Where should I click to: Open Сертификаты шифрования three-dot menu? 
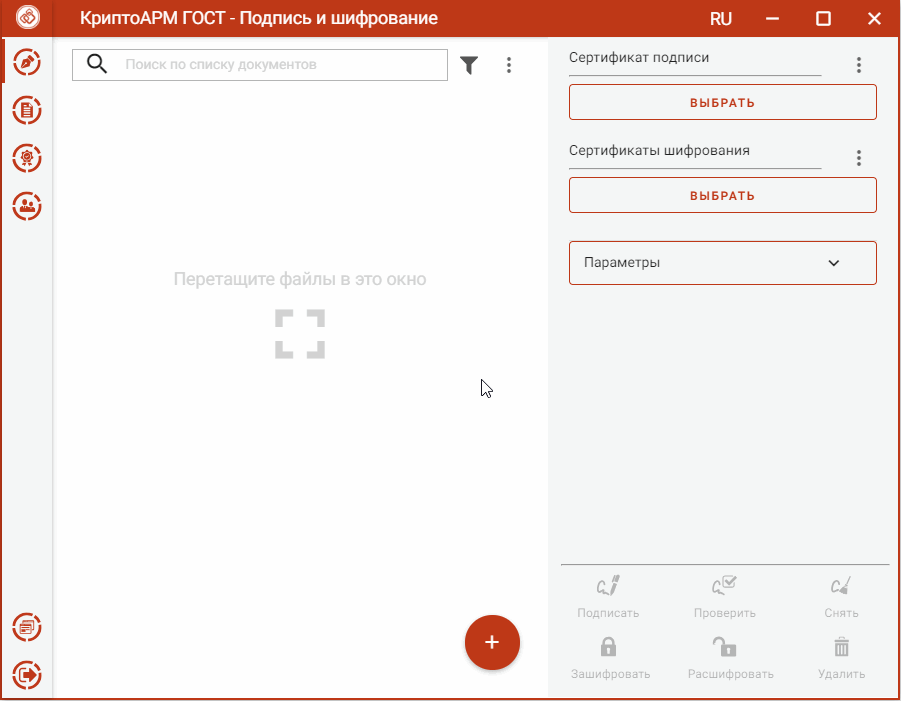point(858,158)
